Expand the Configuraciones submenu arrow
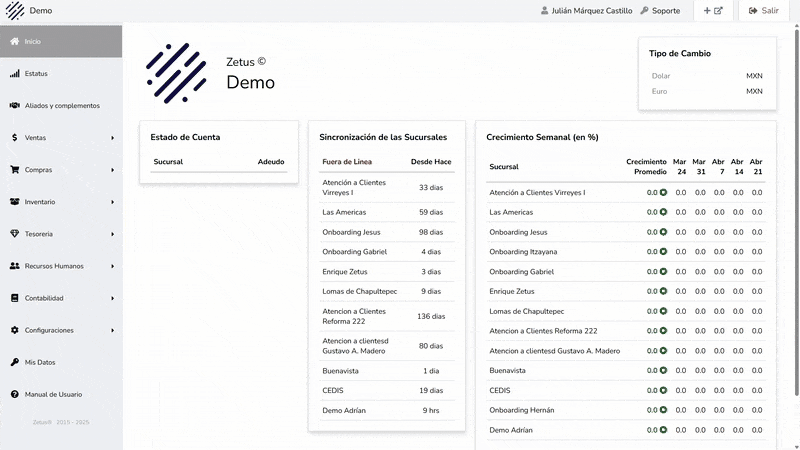 (x=112, y=331)
